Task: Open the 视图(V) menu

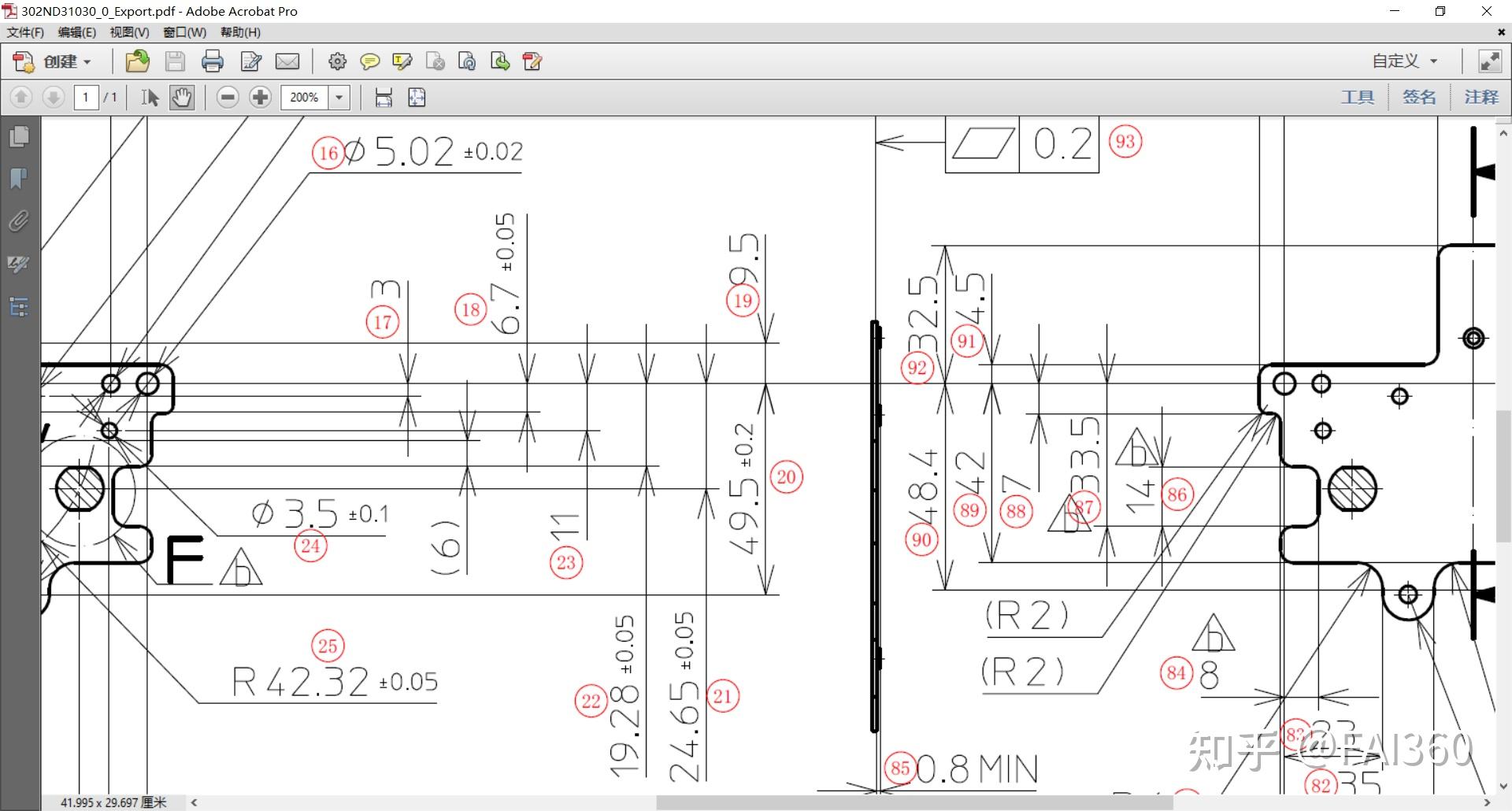Action: (x=129, y=32)
